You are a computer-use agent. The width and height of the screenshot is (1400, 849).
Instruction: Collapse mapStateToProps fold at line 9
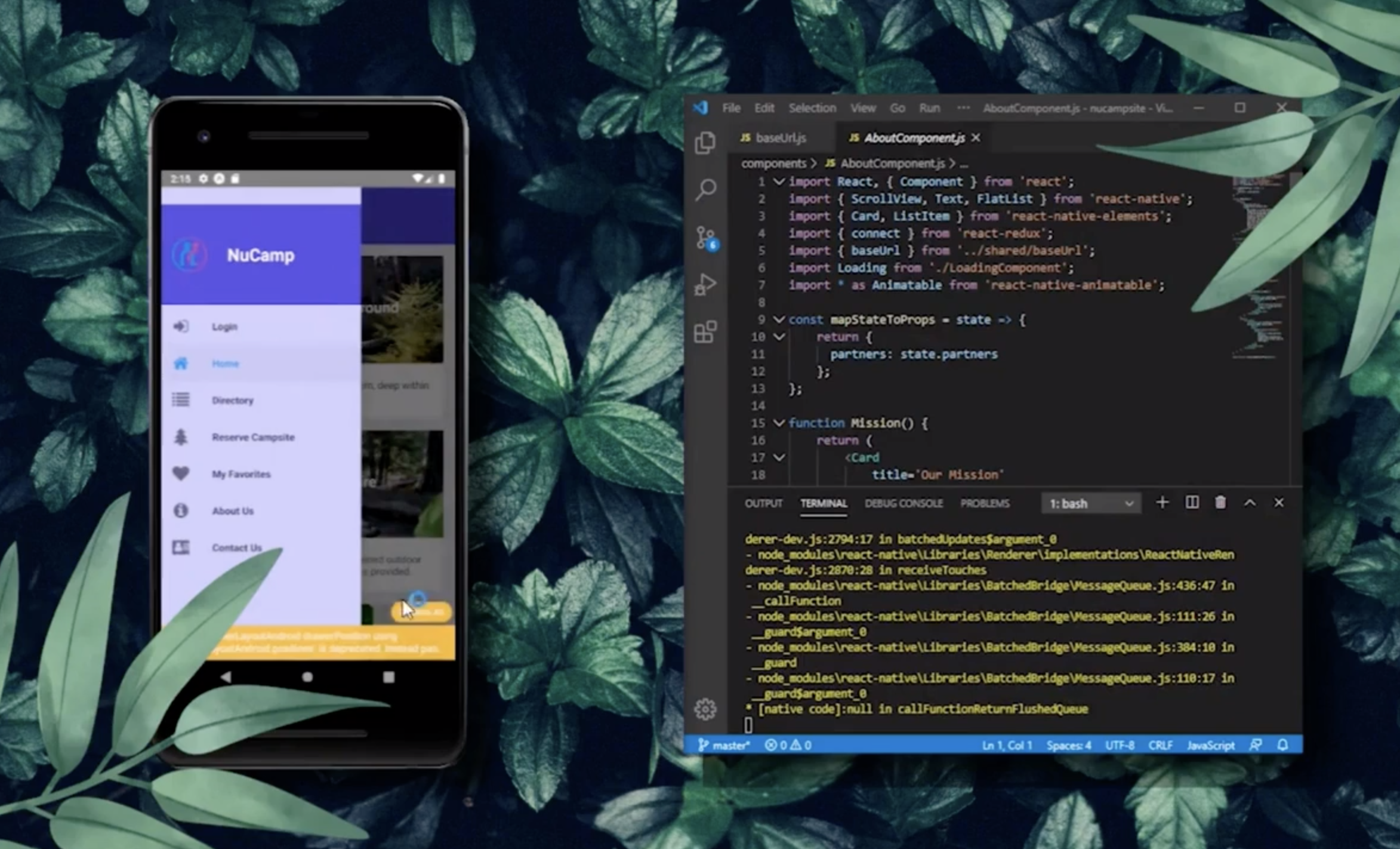779,319
